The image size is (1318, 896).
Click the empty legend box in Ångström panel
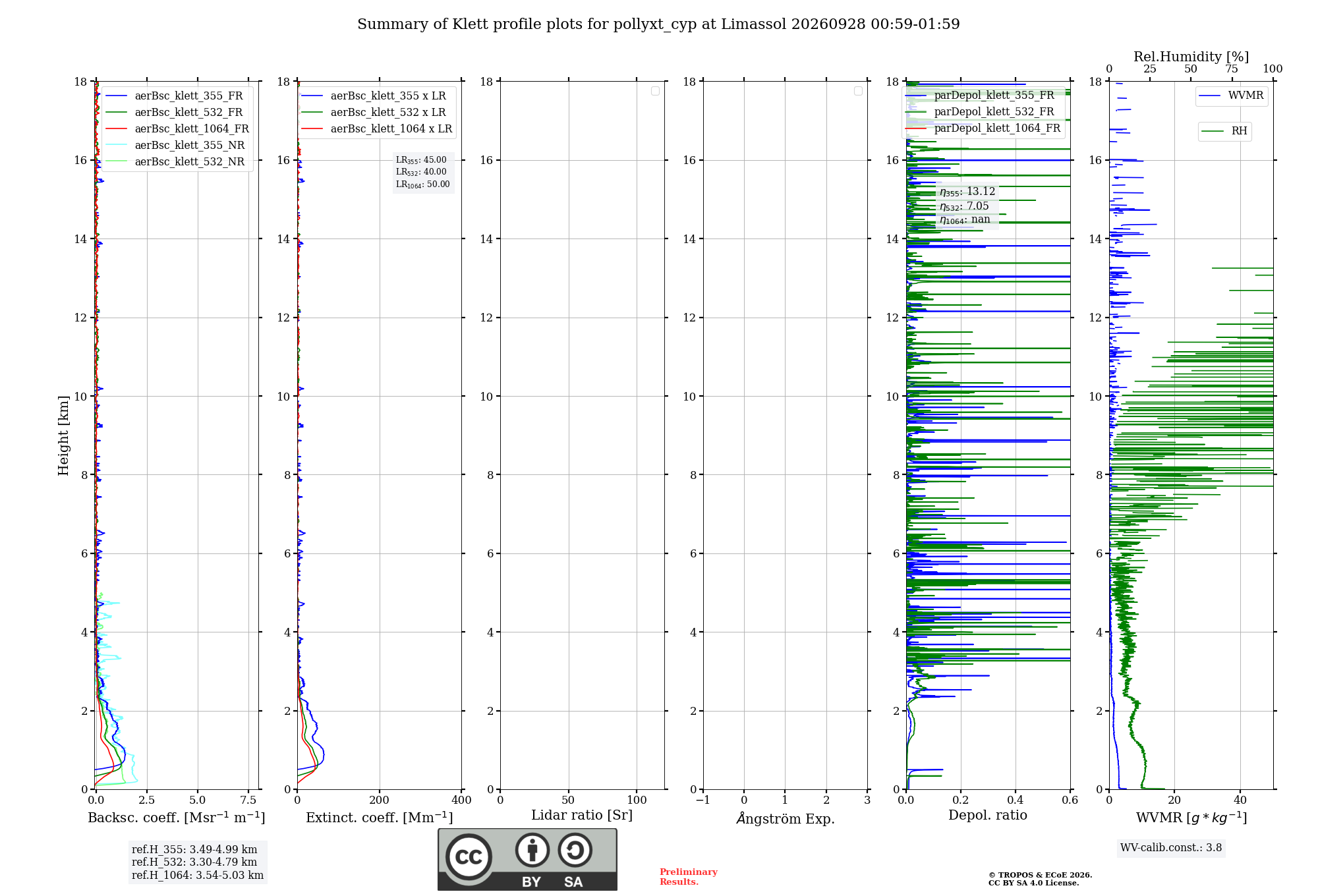(x=858, y=91)
